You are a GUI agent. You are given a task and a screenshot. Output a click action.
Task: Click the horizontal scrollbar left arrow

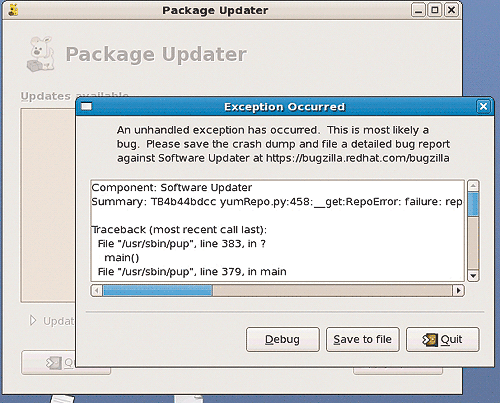tap(97, 291)
